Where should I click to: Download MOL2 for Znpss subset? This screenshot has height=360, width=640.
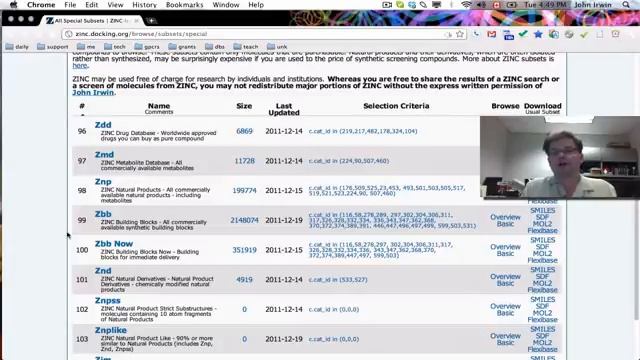[x=542, y=313]
